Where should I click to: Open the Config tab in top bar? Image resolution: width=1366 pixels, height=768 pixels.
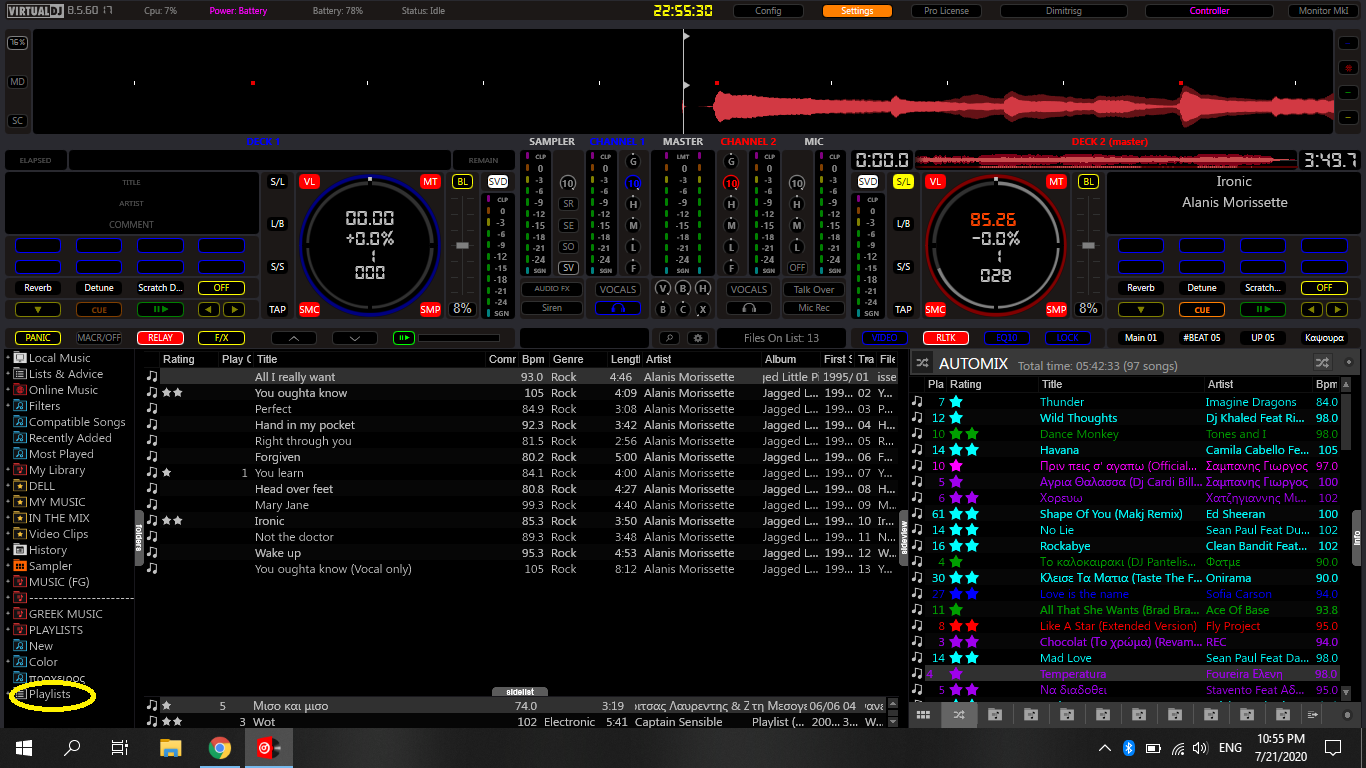click(x=768, y=11)
